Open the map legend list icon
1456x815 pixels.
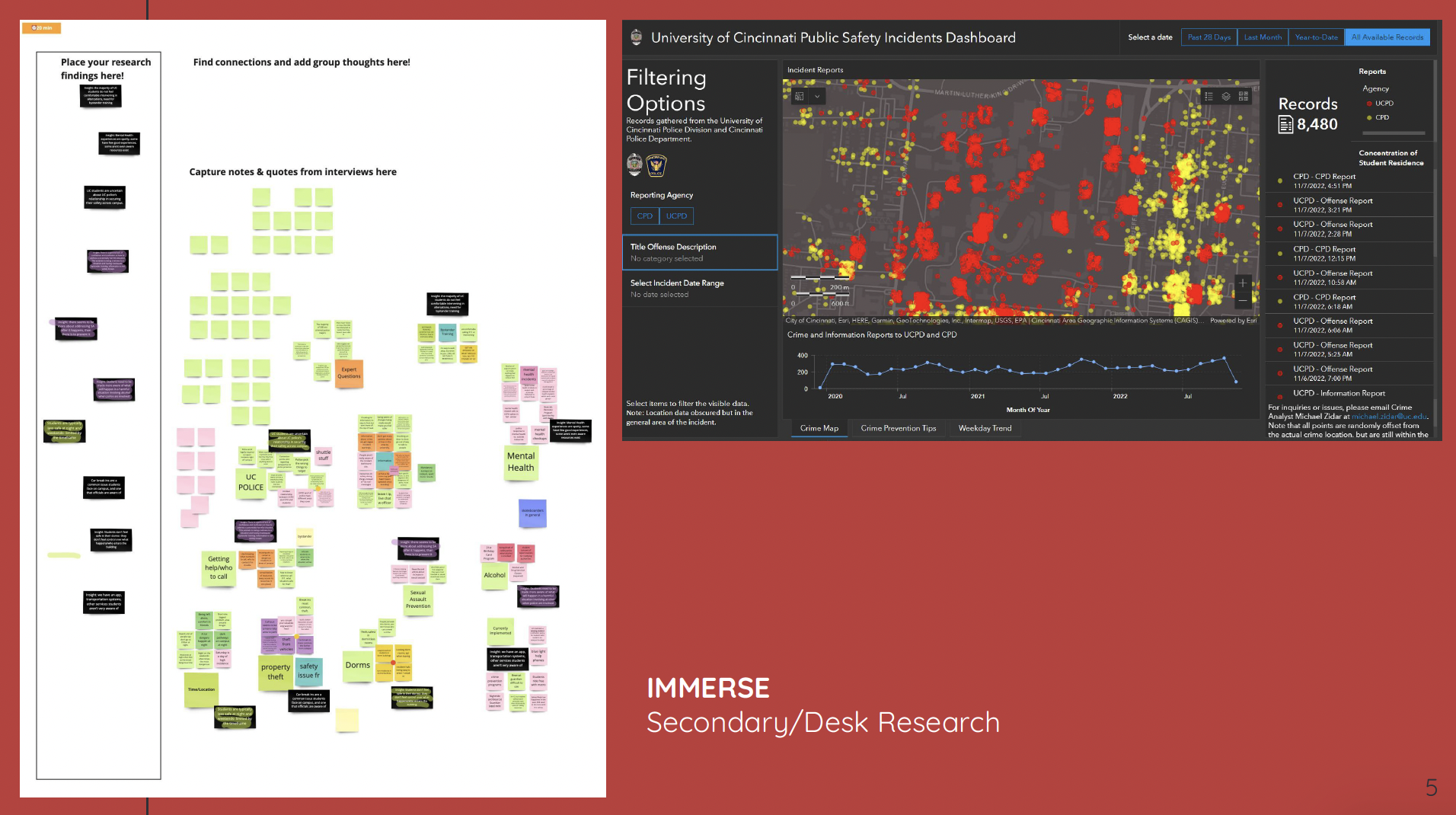click(x=1209, y=97)
